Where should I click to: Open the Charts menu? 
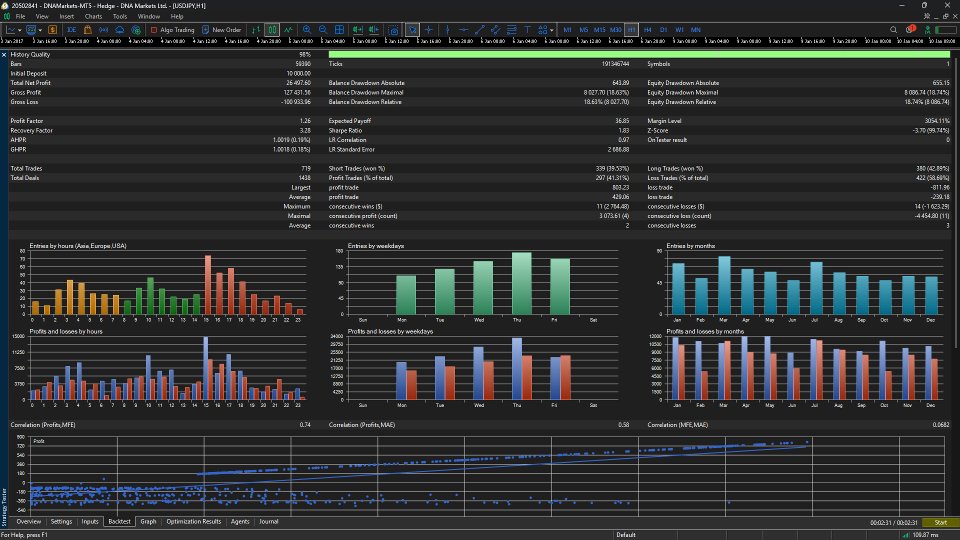coord(93,17)
